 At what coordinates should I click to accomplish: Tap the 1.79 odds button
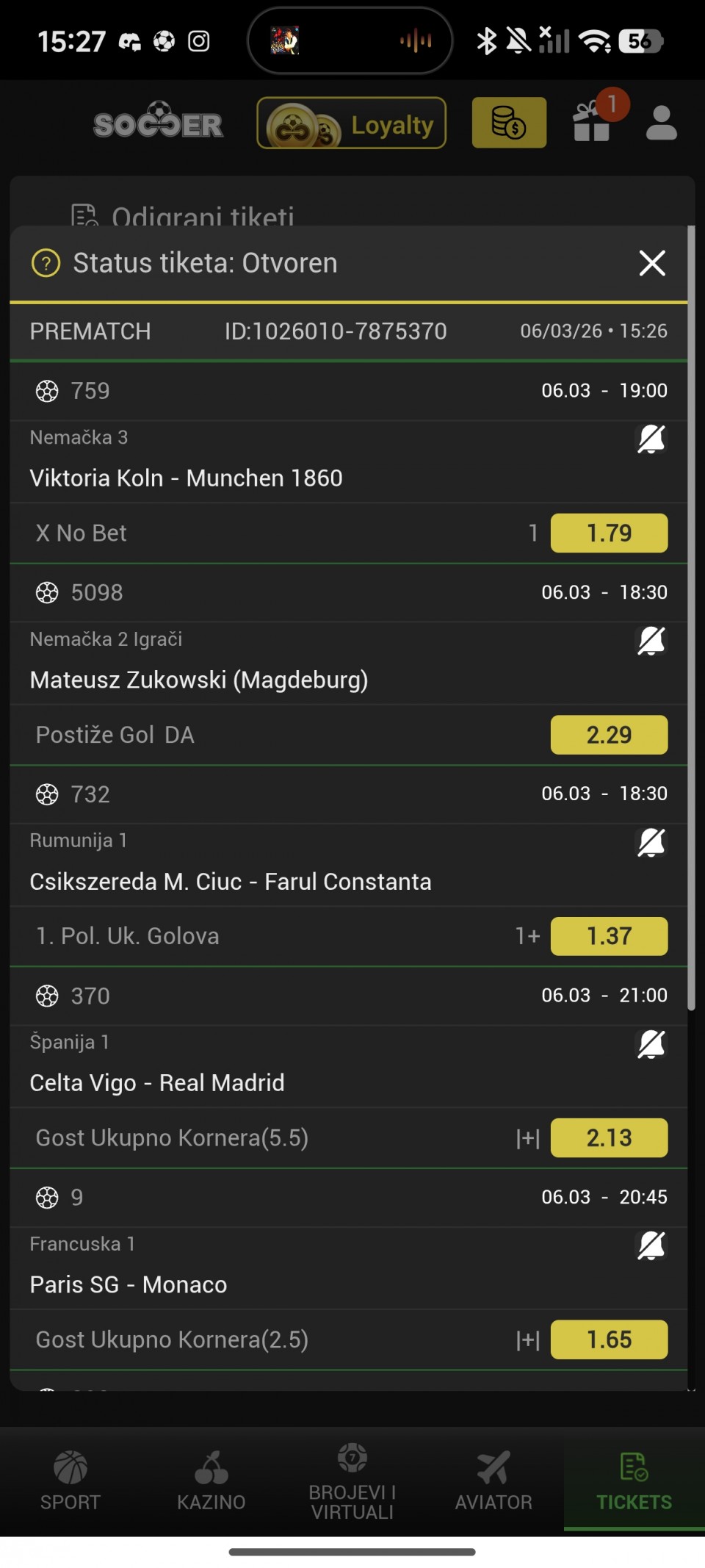[609, 533]
